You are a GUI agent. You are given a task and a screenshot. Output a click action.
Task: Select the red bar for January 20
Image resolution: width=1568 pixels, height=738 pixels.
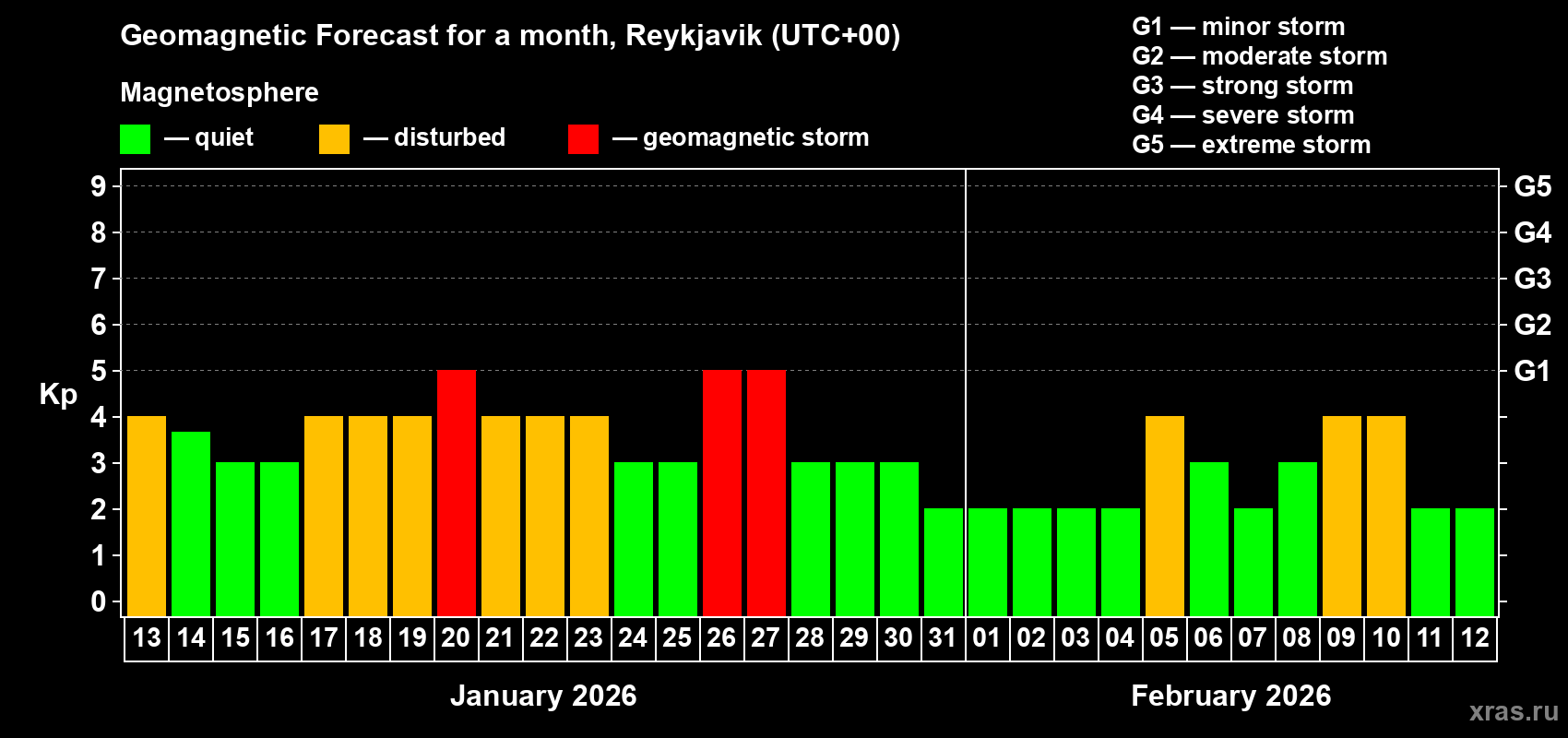tap(457, 493)
